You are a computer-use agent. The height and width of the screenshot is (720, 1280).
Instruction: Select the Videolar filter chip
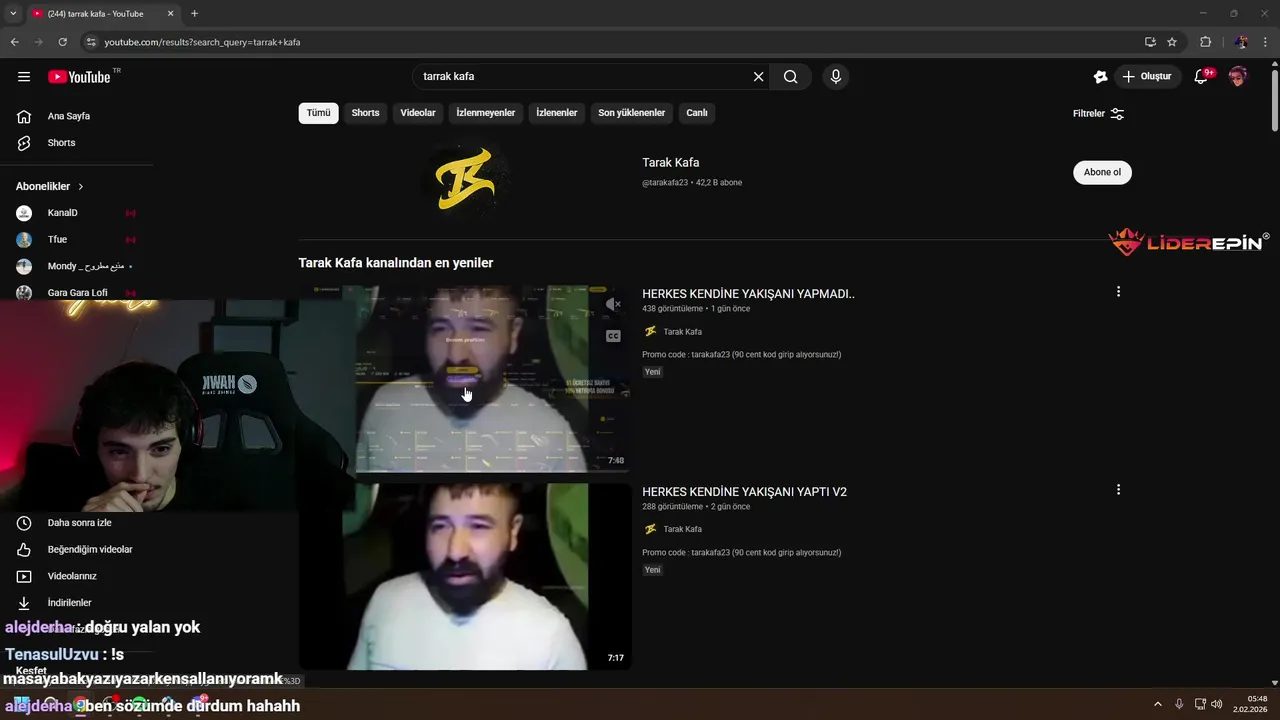pos(418,113)
